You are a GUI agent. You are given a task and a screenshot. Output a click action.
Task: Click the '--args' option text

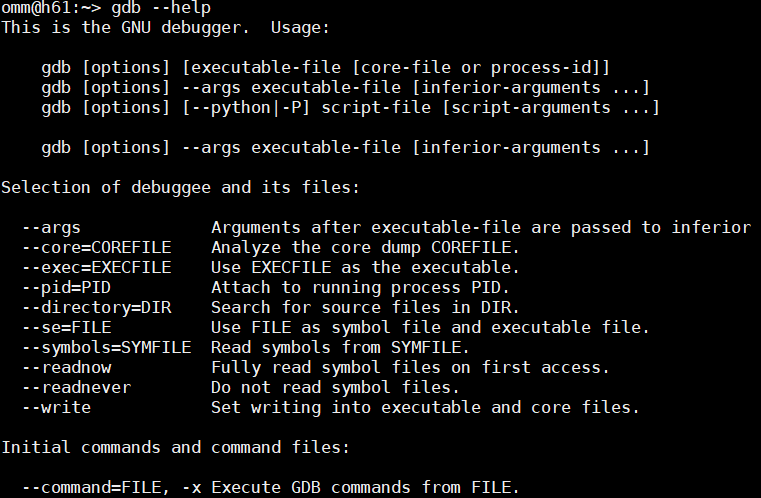[x=52, y=227]
